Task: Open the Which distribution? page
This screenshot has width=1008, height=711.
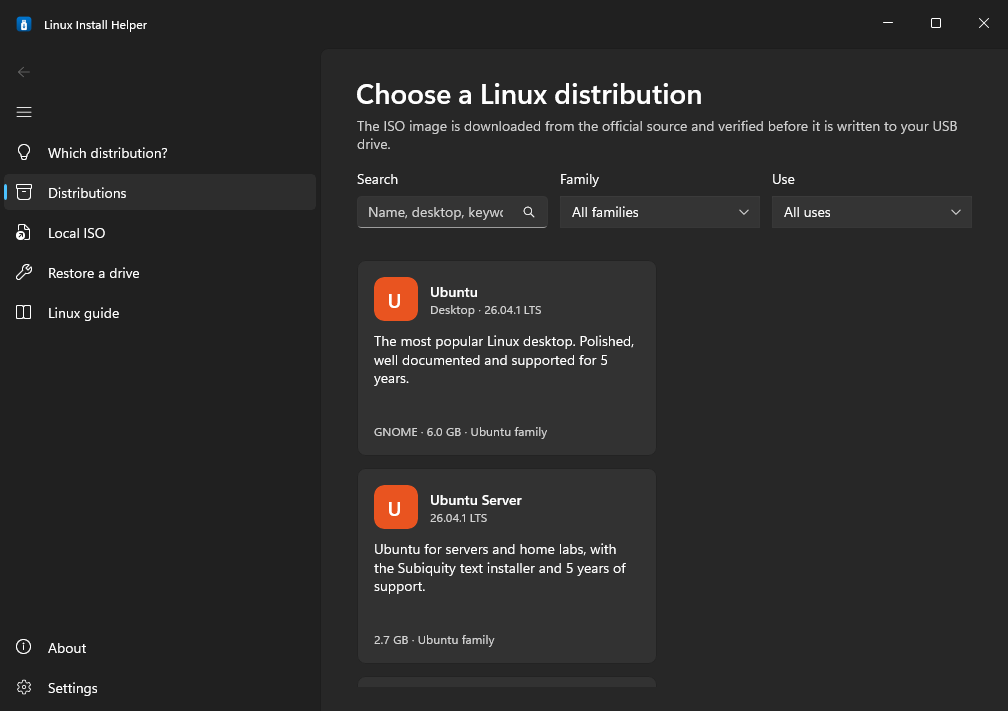Action: pyautogui.click(x=160, y=152)
